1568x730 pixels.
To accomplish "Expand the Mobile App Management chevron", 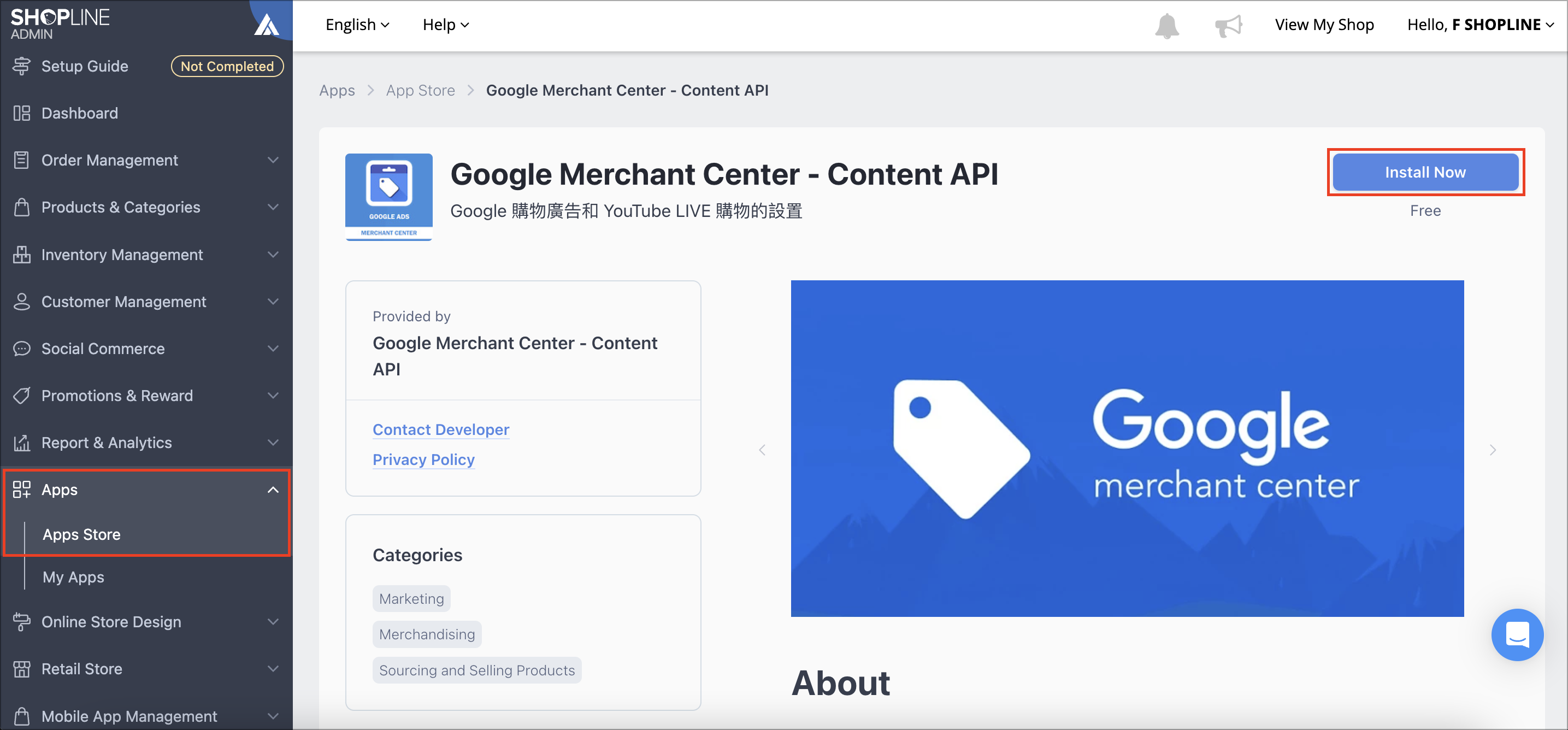I will tap(273, 716).
